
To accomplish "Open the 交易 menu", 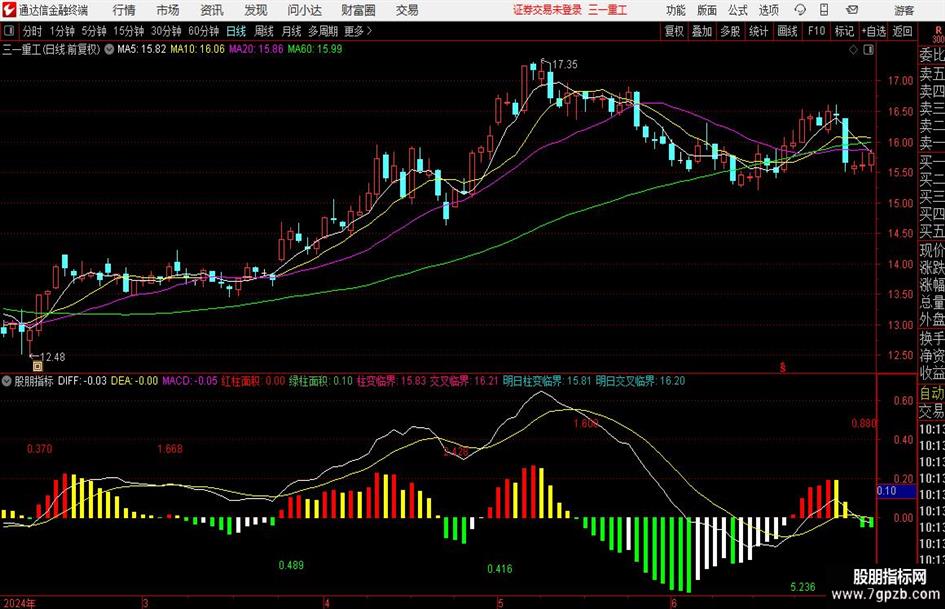I will (407, 10).
